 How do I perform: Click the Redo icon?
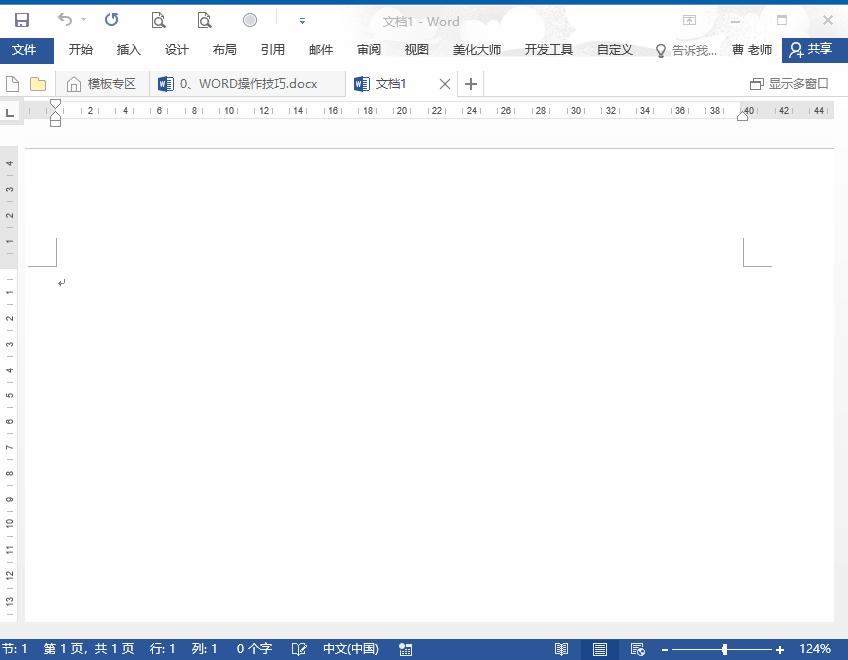(x=111, y=18)
